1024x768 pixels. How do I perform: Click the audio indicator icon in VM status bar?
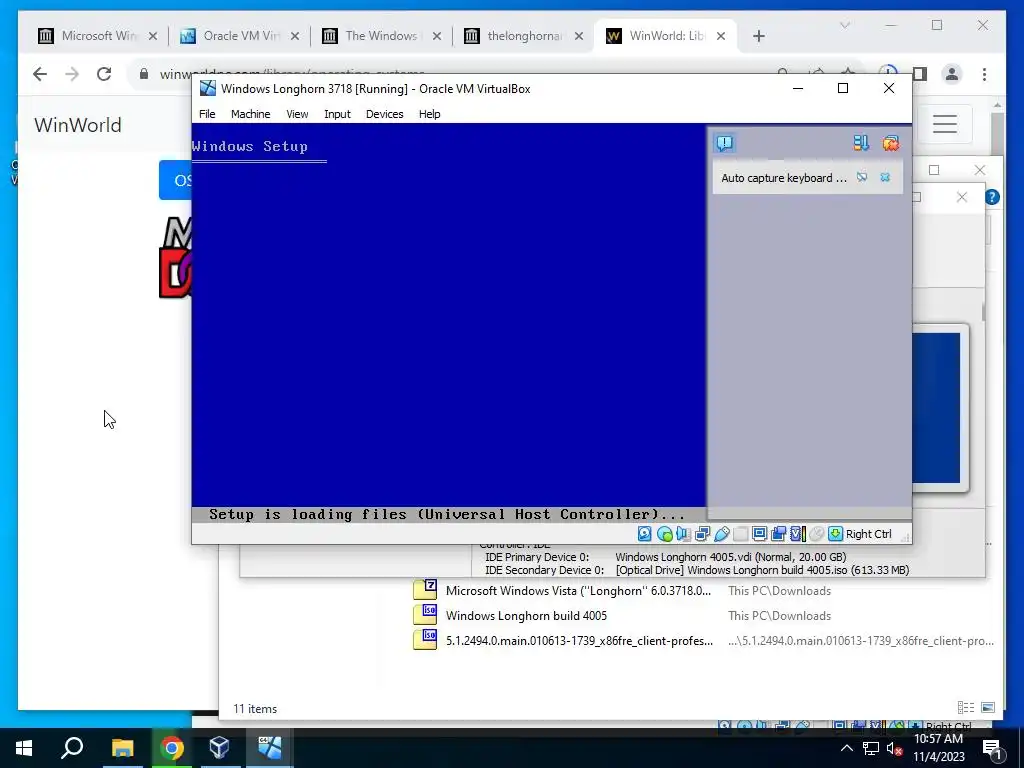683,534
